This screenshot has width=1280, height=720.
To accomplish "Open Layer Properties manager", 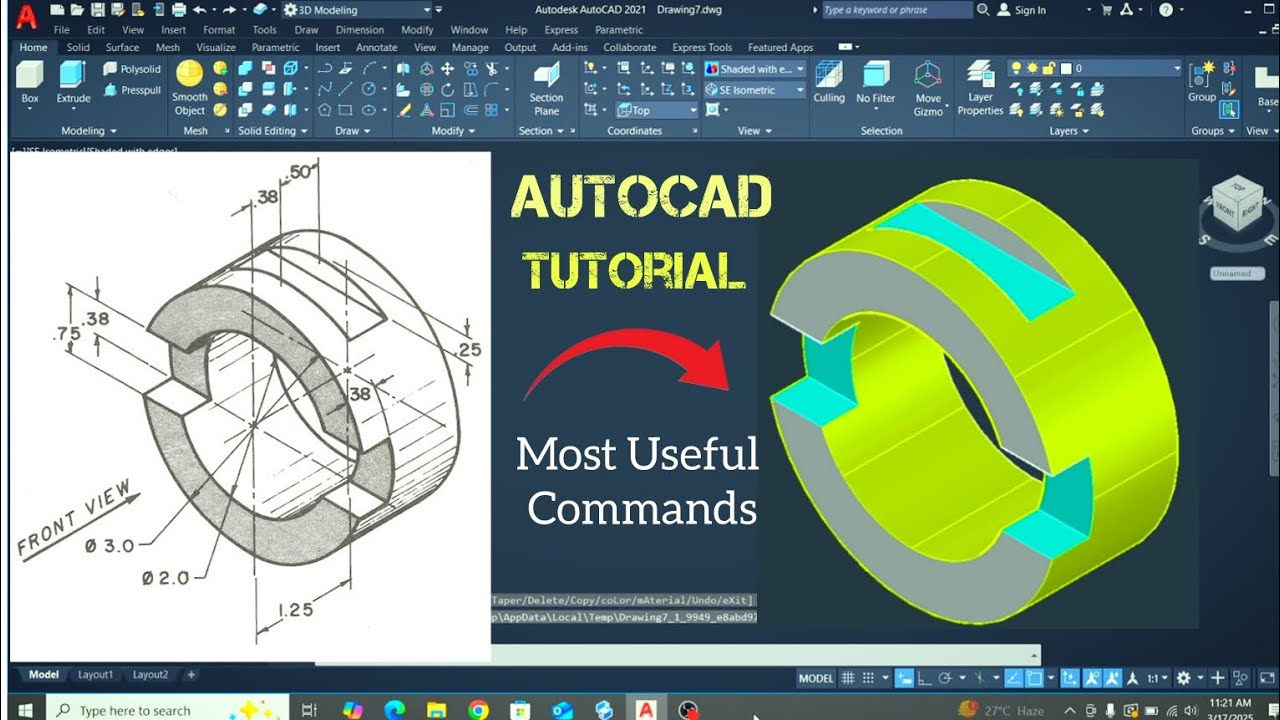I will (980, 88).
